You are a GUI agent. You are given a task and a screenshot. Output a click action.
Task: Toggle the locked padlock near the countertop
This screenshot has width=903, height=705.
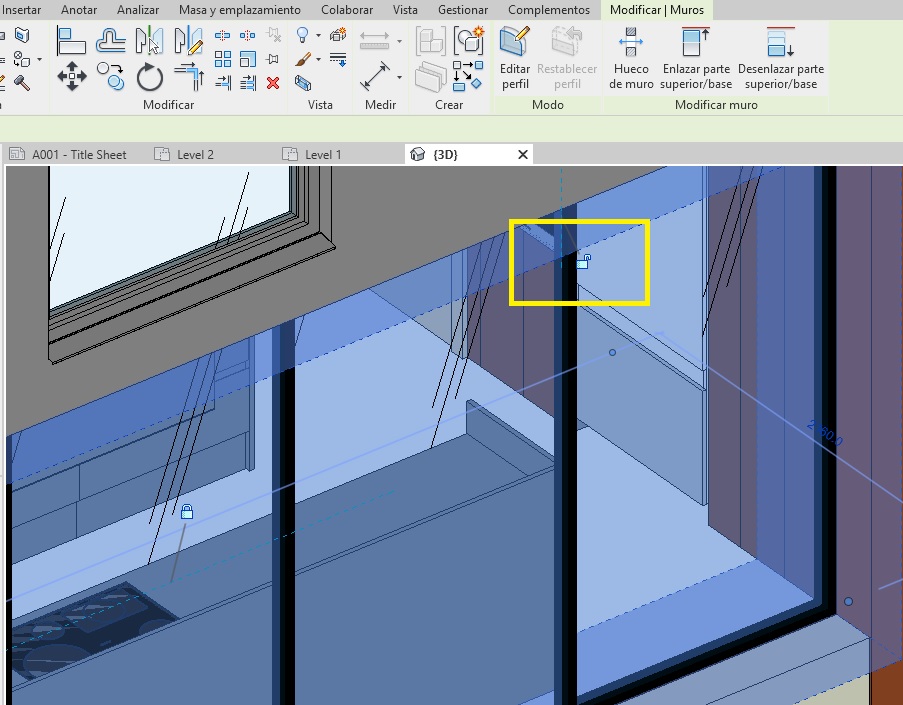pos(186,512)
